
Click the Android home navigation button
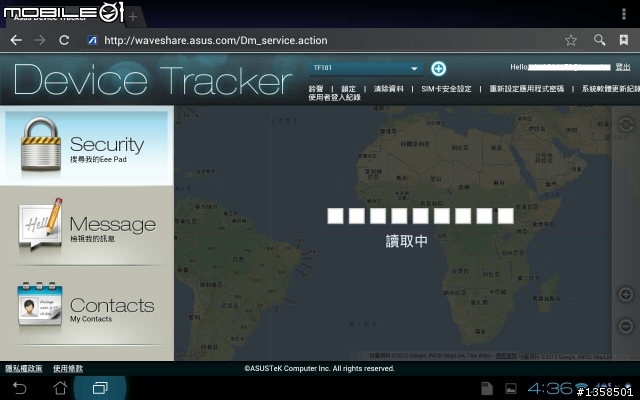(60, 388)
